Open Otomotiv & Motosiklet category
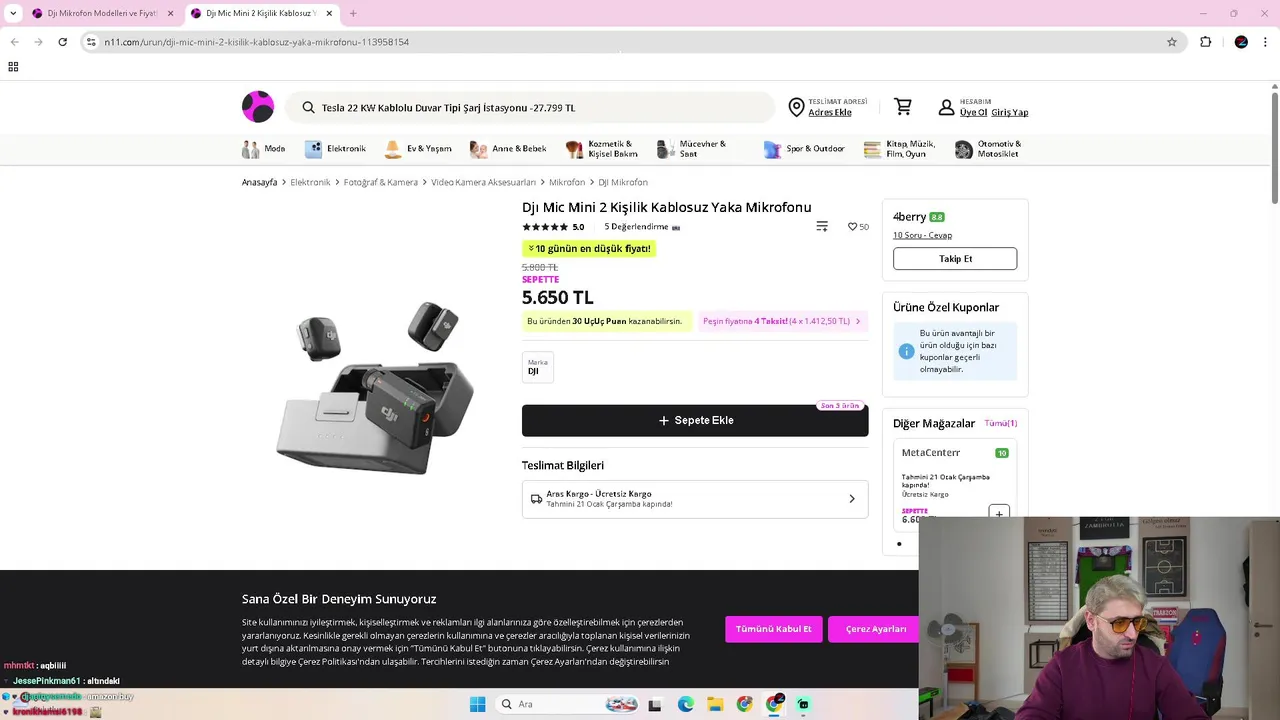 coord(987,149)
